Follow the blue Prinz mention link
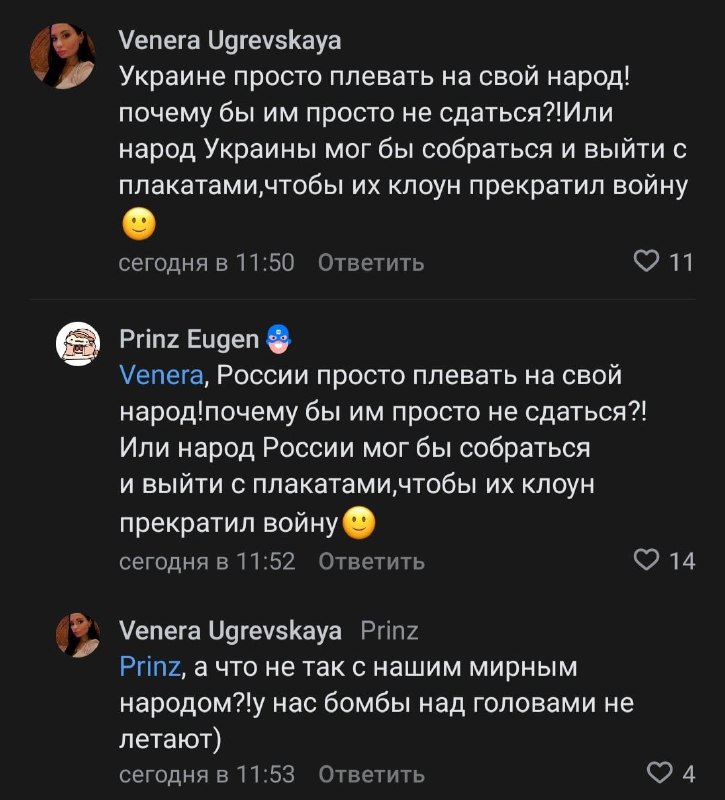The width and height of the screenshot is (725, 800). click(x=150, y=667)
